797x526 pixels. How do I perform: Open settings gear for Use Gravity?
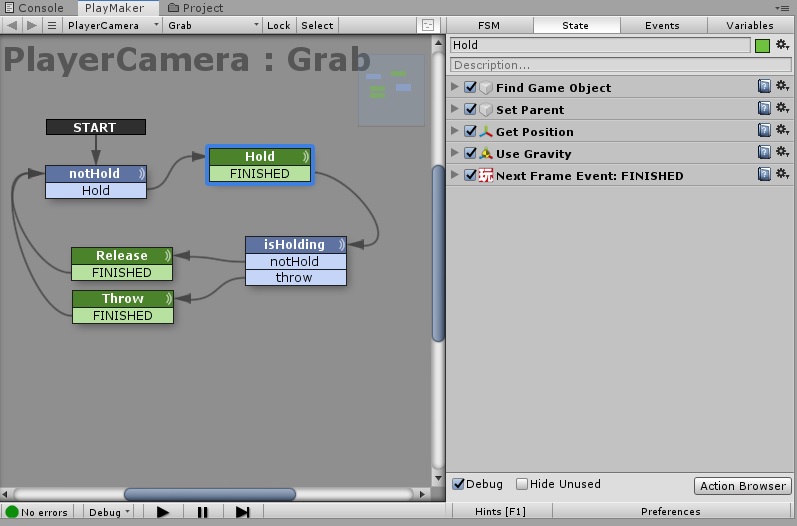coord(782,152)
